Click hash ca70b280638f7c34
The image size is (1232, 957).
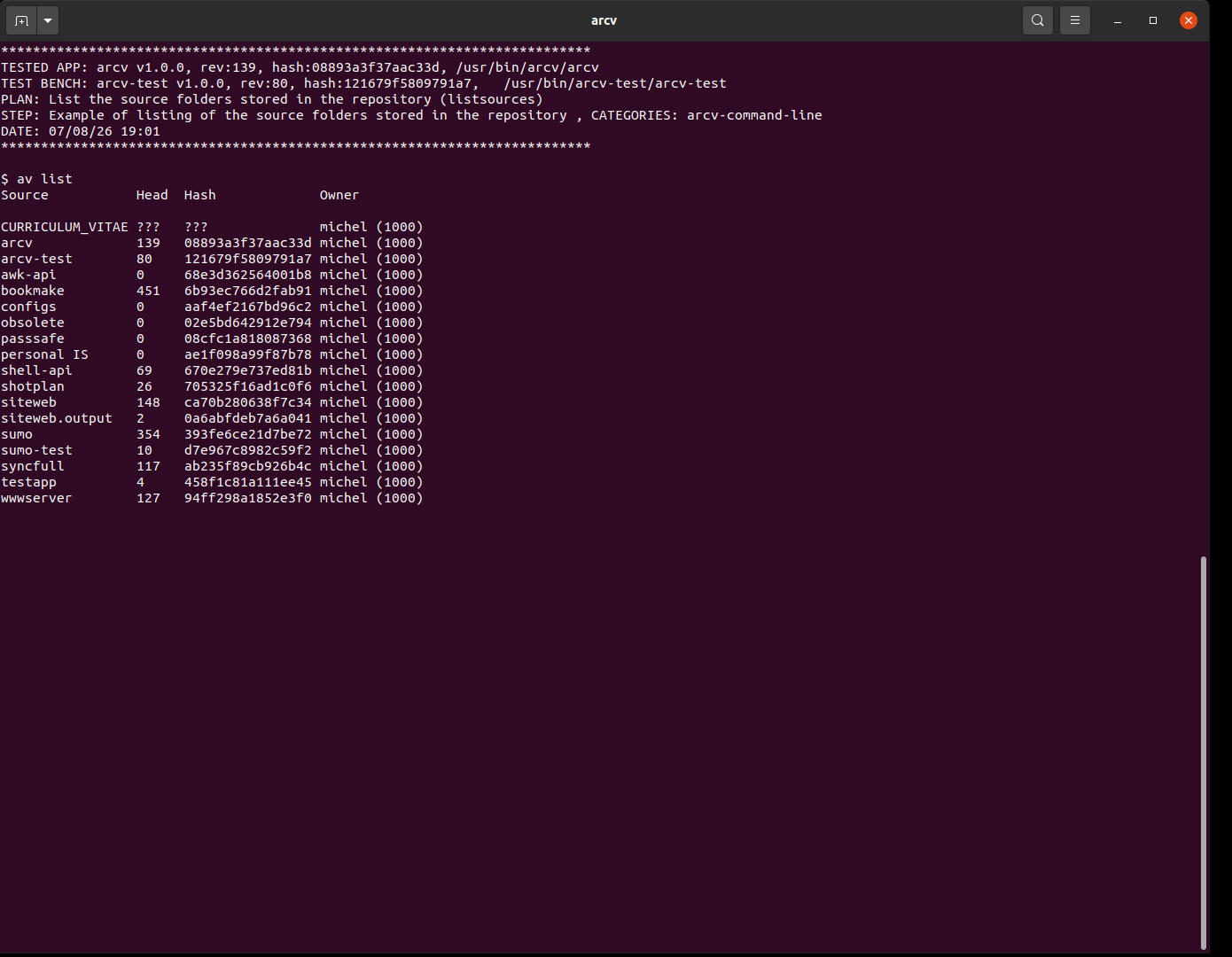tap(248, 402)
